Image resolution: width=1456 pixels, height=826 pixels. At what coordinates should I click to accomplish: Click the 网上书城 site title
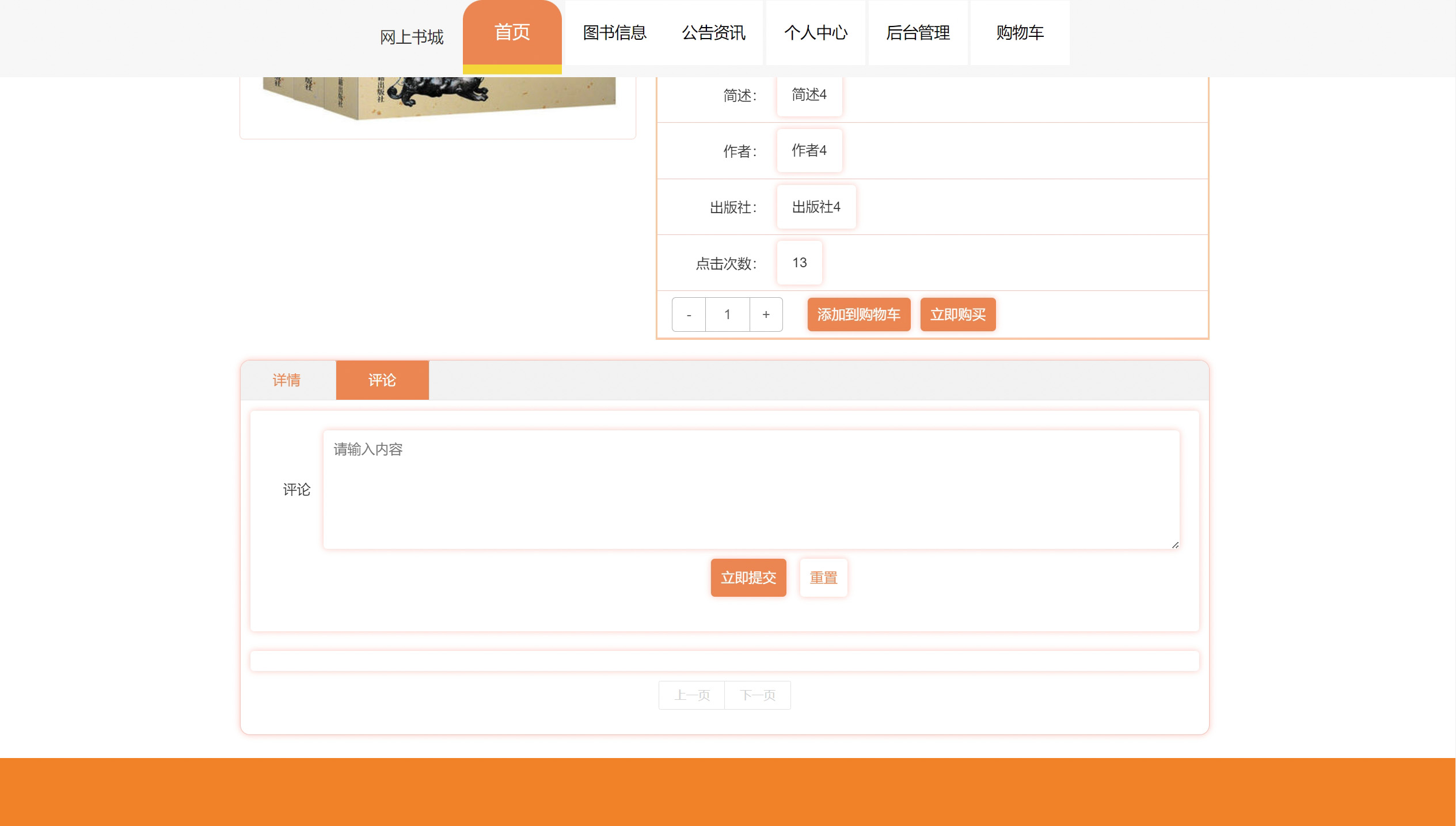point(412,37)
